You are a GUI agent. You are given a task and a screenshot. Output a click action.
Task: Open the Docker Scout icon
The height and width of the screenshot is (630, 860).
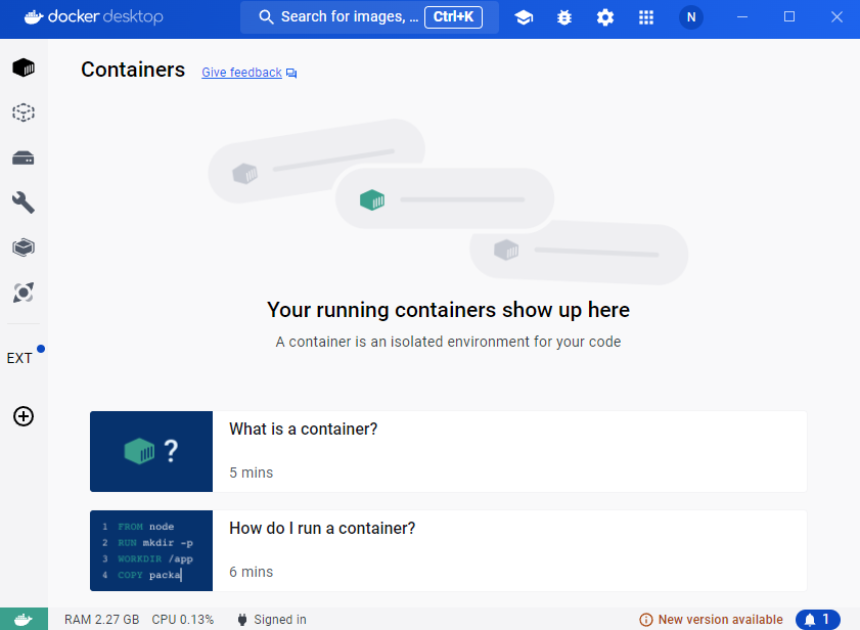24,292
